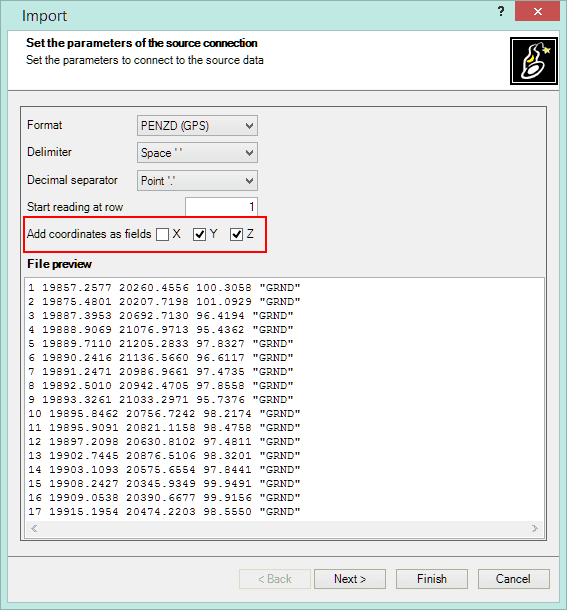This screenshot has height=610, width=567.
Task: Click the left scroll arrow in file preview
Action: tap(34, 528)
